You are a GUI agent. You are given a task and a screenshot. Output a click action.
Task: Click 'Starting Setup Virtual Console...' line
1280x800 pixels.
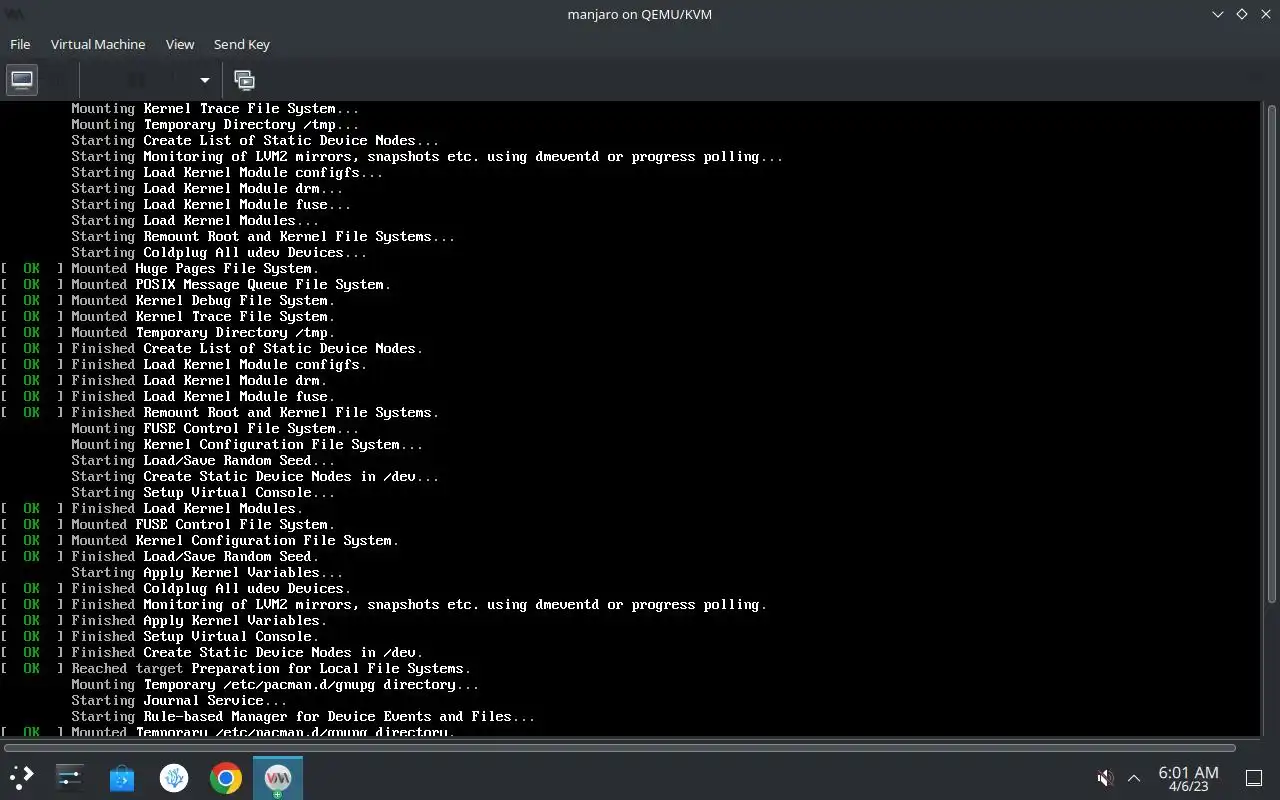pos(203,492)
